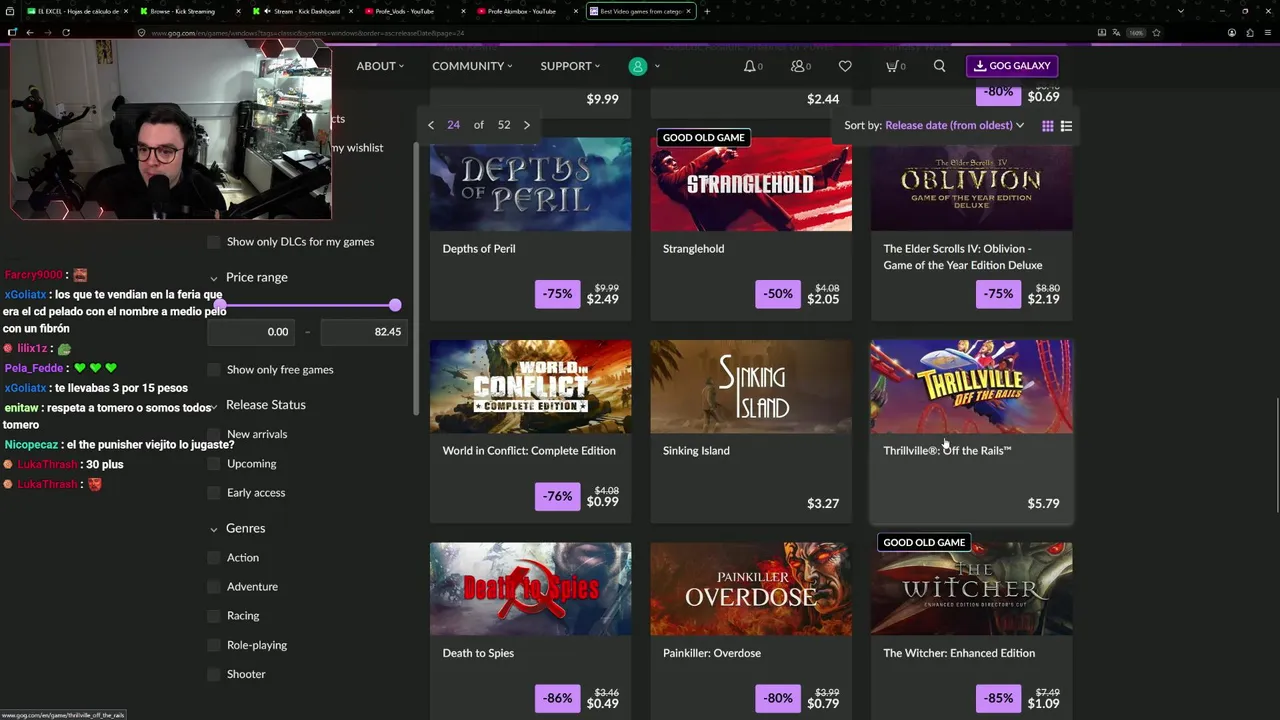Open Painkiller: Overdose game title
1280x720 pixels.
712,653
